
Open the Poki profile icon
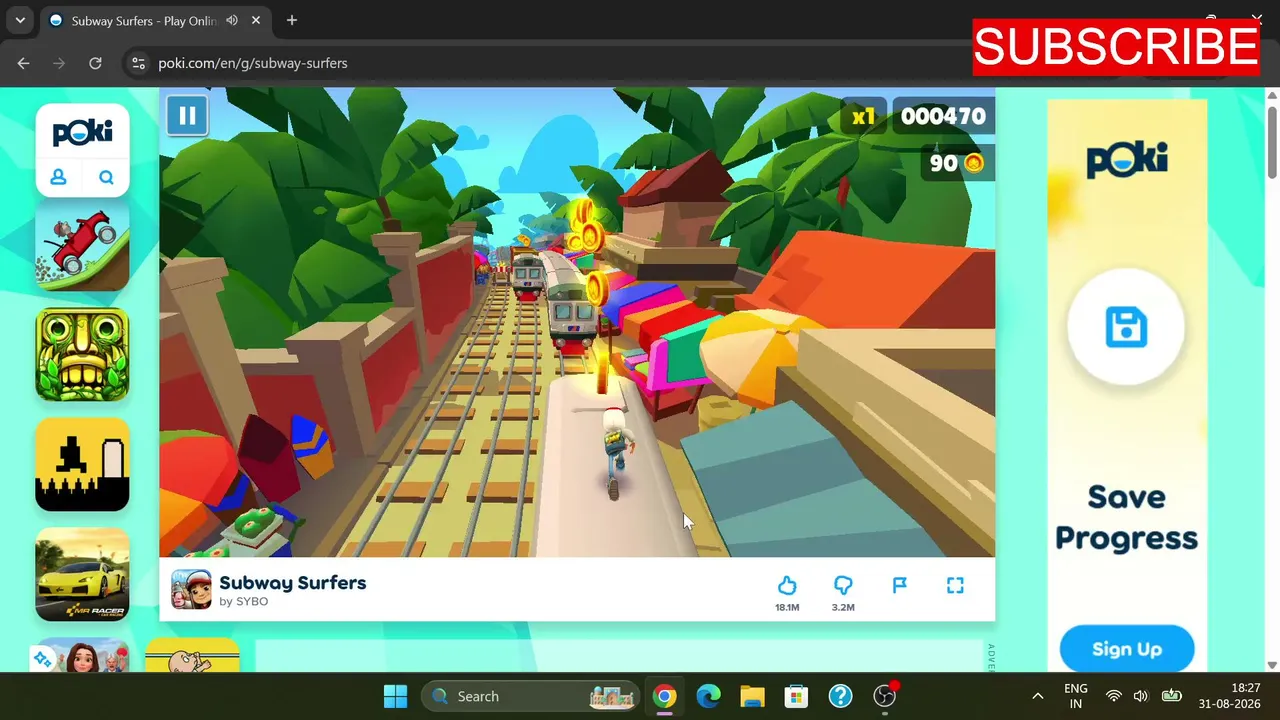(58, 177)
